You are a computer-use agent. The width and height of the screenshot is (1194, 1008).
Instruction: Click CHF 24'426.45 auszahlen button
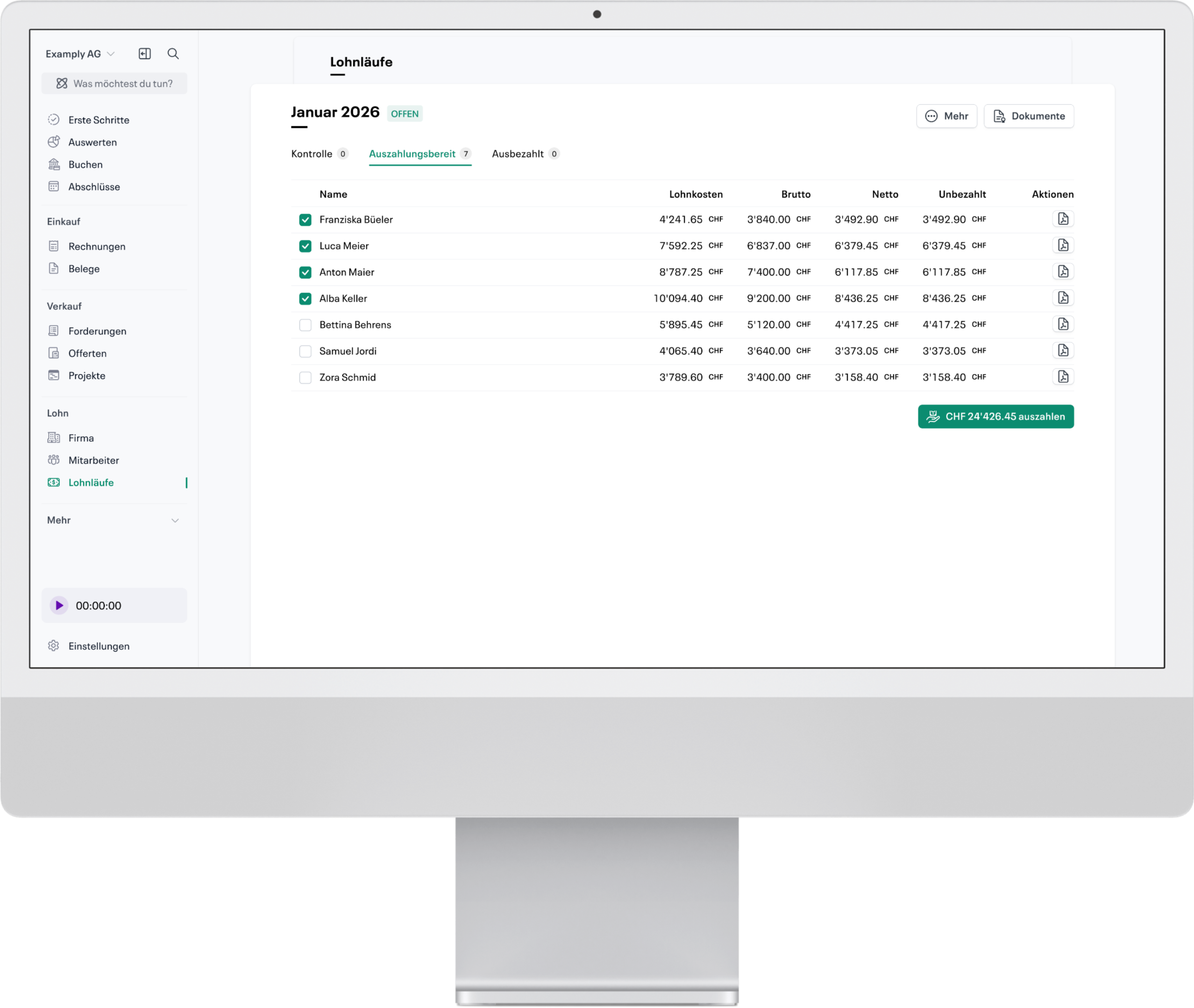[x=995, y=417]
